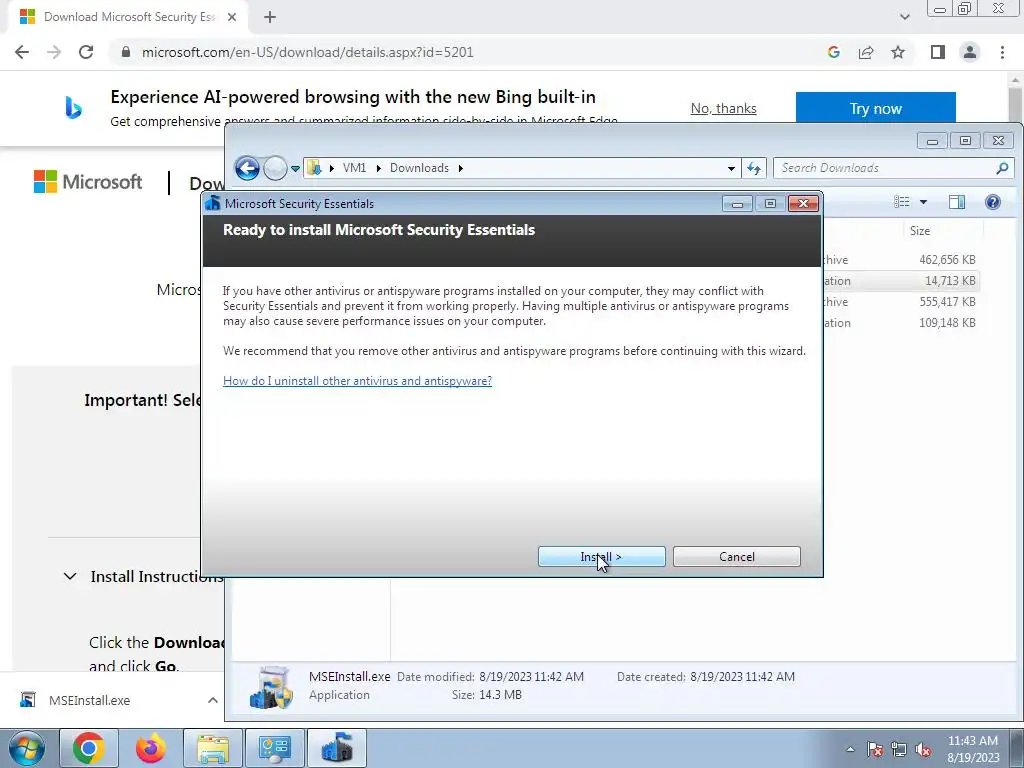
Task: Open the Chrome profile avatar menu
Action: tap(970, 52)
